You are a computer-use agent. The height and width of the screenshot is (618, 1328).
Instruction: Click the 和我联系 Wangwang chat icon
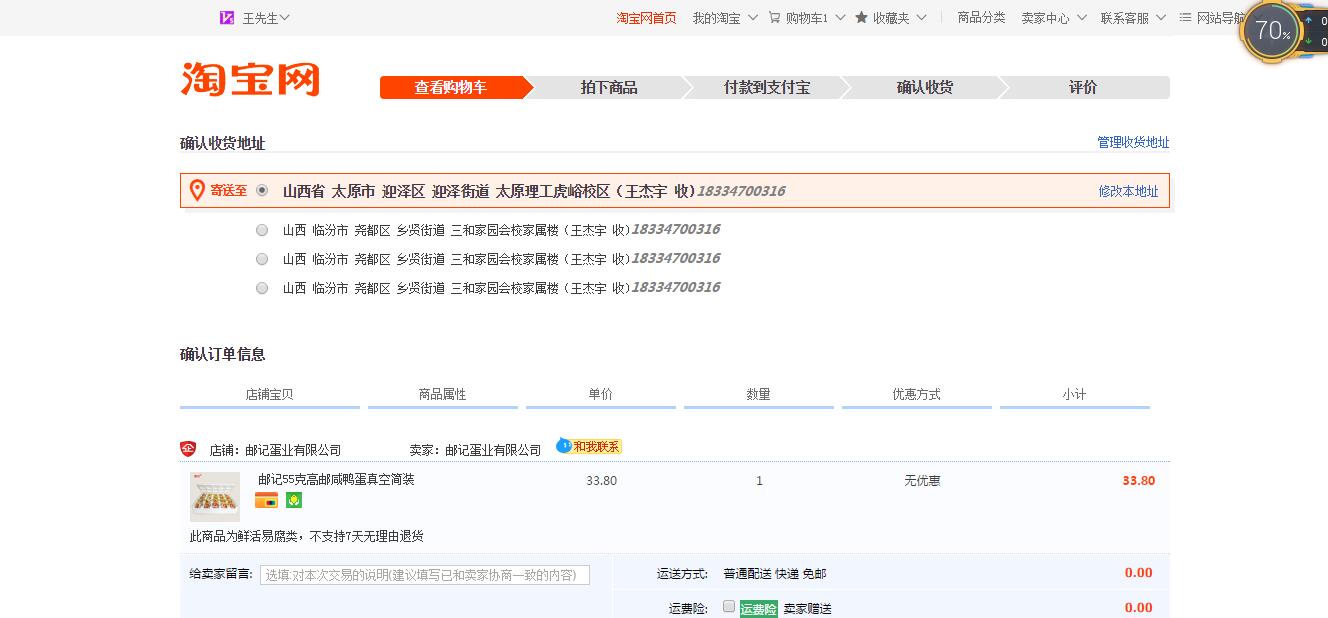589,446
